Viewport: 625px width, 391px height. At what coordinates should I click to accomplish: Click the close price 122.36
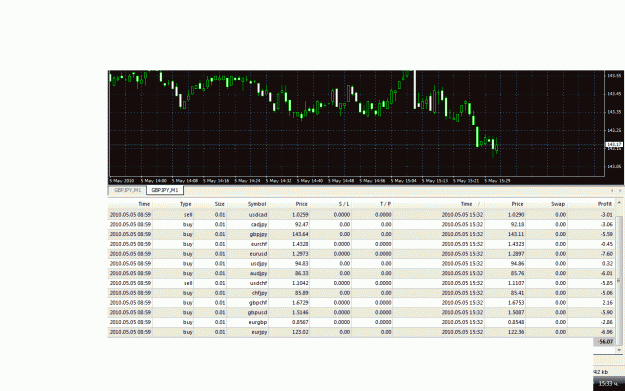pos(516,332)
